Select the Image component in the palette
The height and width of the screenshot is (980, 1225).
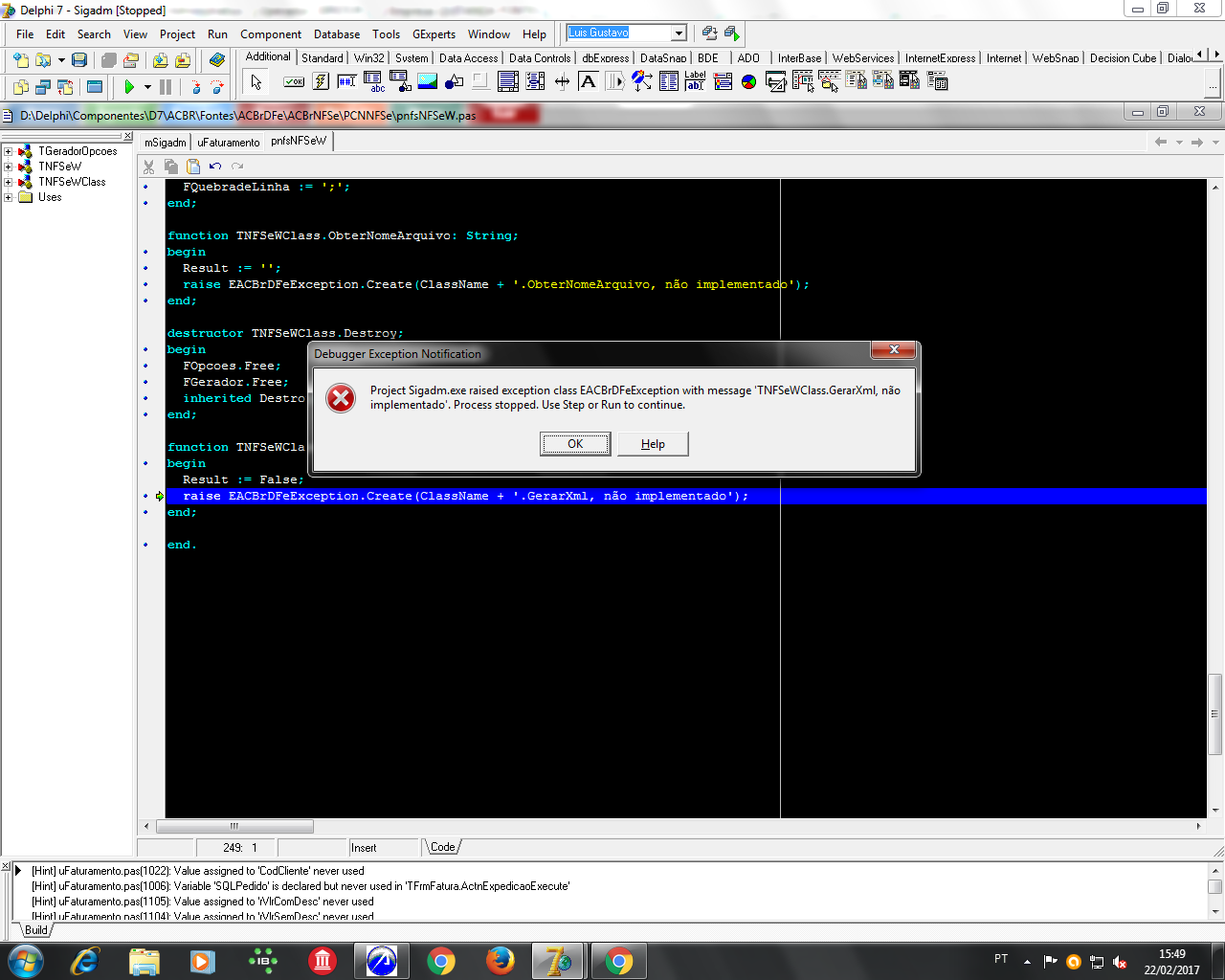[x=428, y=81]
